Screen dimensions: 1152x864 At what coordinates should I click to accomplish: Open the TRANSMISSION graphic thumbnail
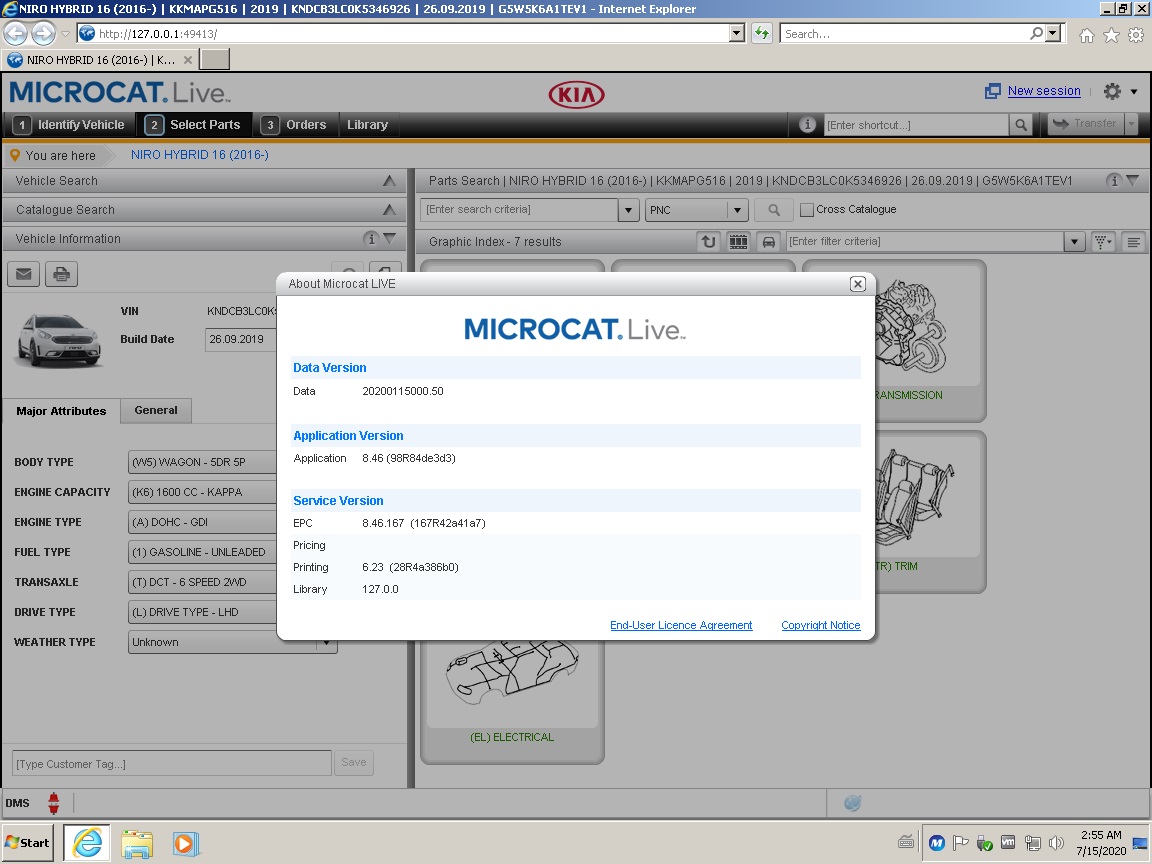click(x=929, y=341)
